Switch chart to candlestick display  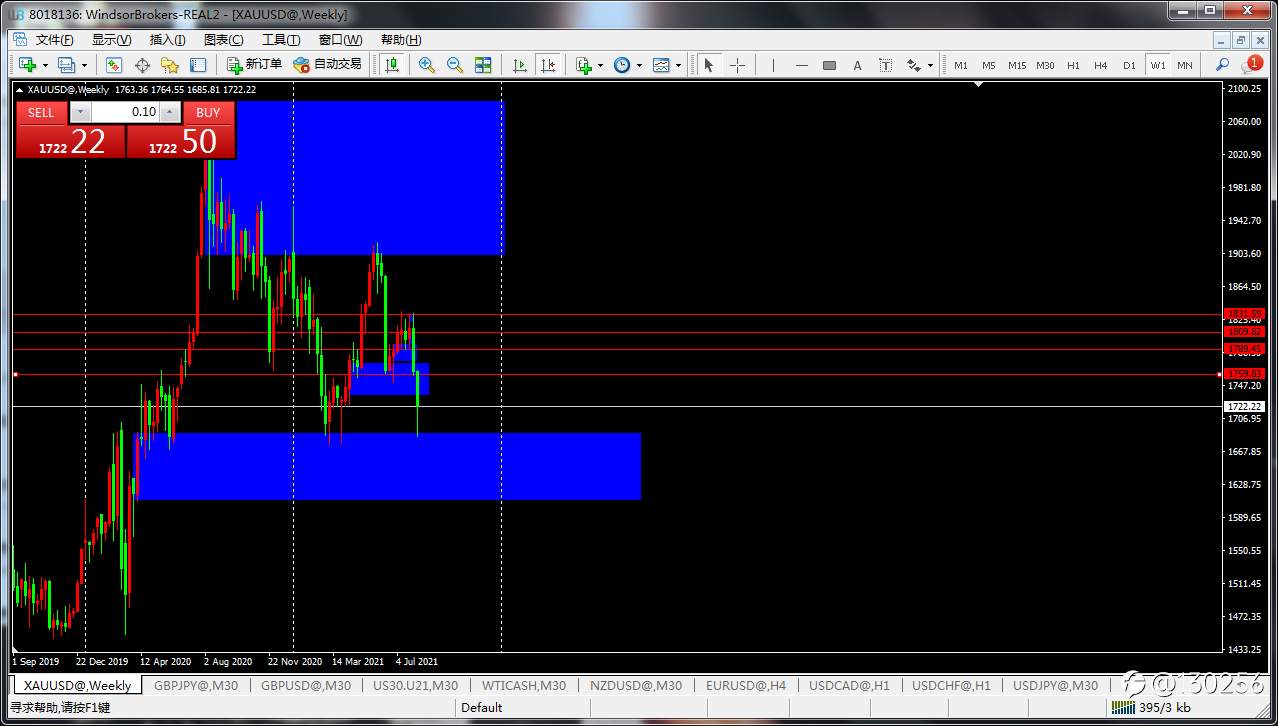coord(391,65)
